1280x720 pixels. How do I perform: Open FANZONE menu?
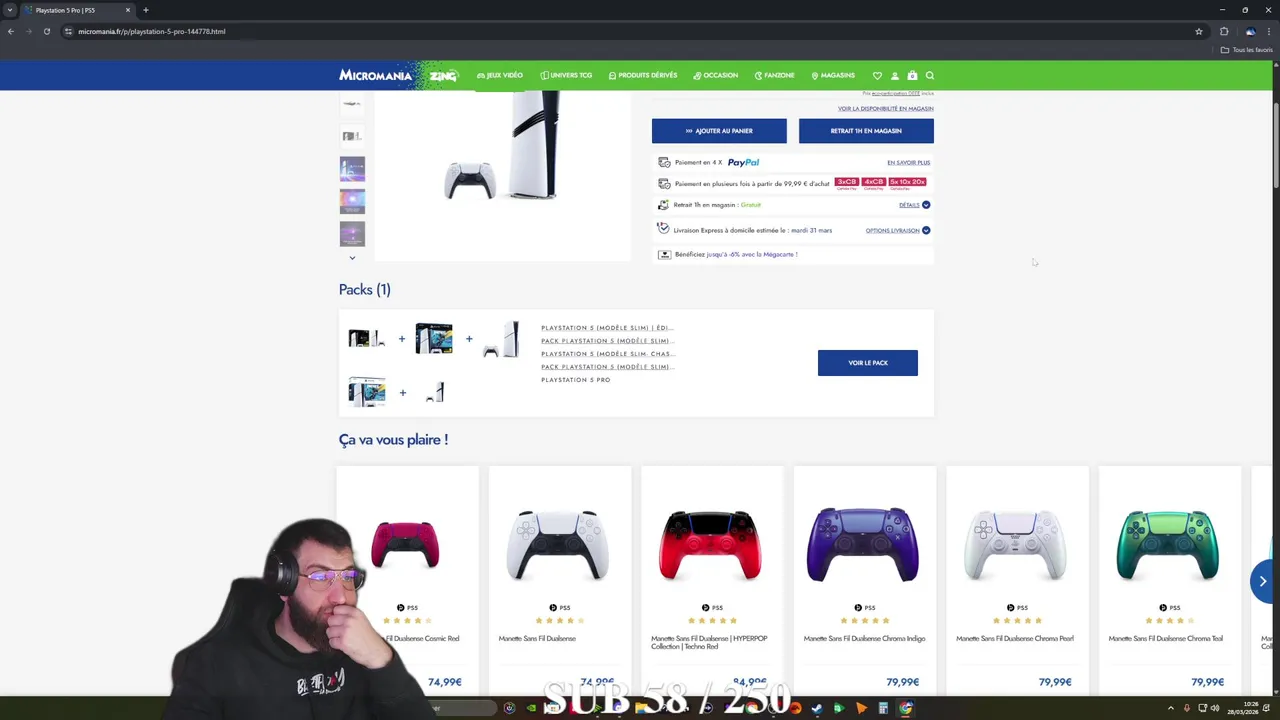pos(775,76)
